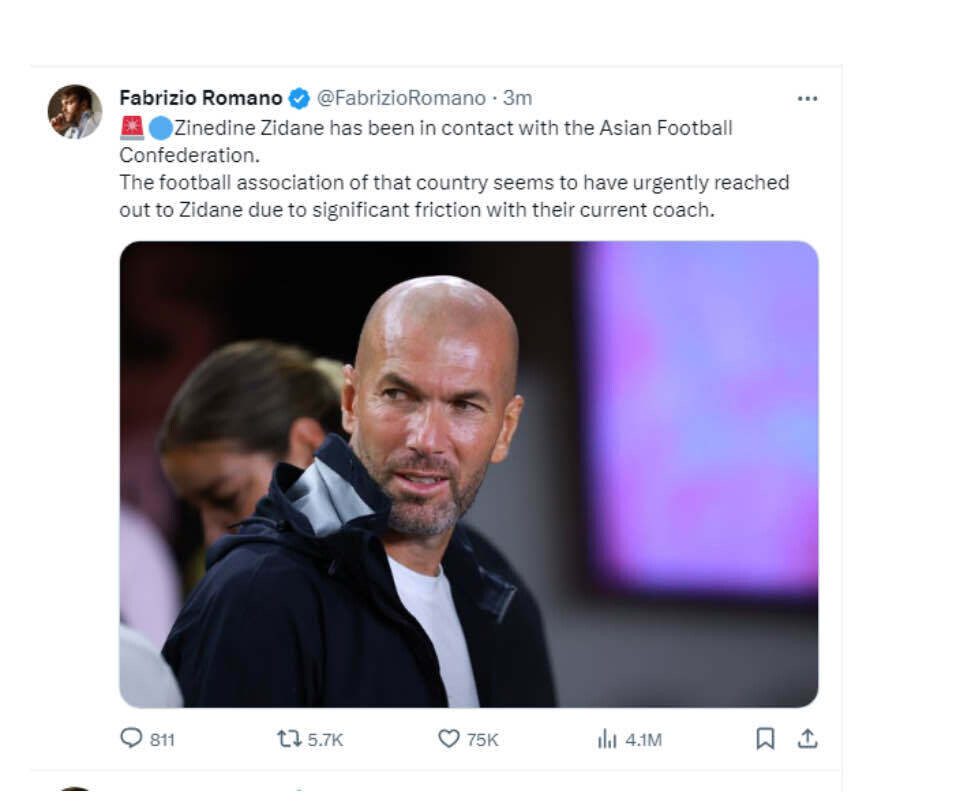Image resolution: width=960 pixels, height=811 pixels.
Task: Click the reply speech bubble icon
Action: [x=131, y=738]
